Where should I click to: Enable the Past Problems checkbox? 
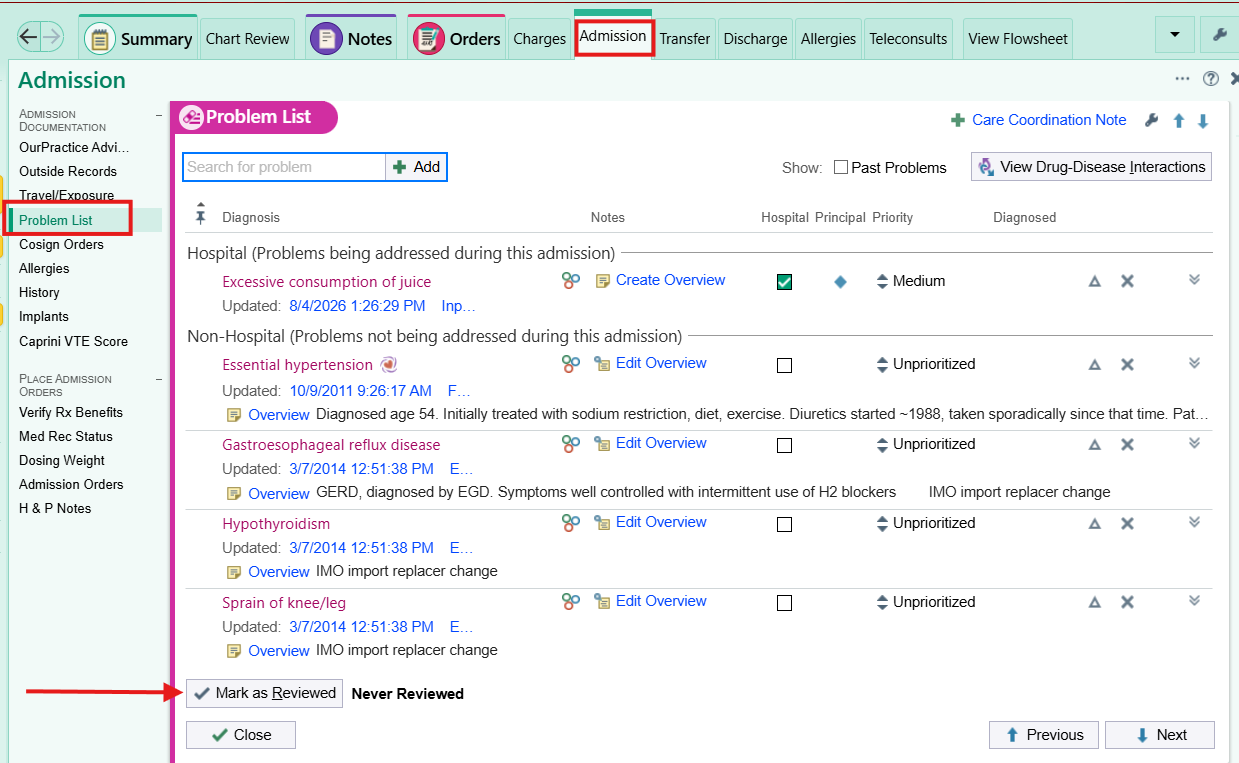[x=841, y=167]
